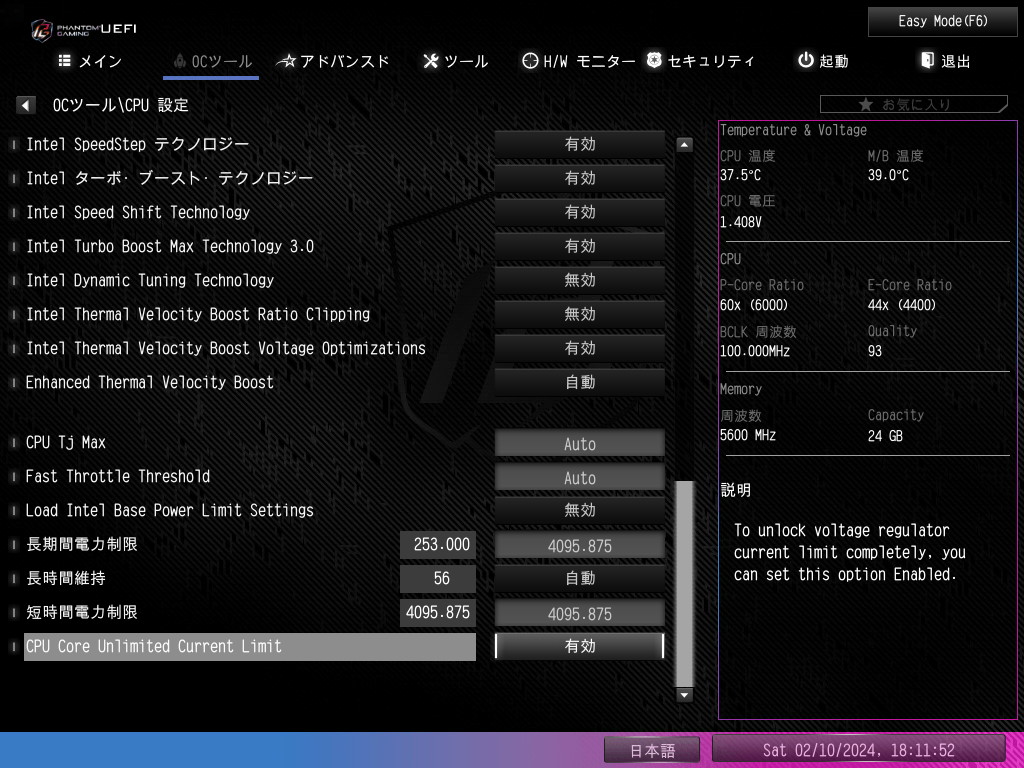Open the 長時間維持 自動 dropdown
The width and height of the screenshot is (1024, 768).
click(580, 578)
